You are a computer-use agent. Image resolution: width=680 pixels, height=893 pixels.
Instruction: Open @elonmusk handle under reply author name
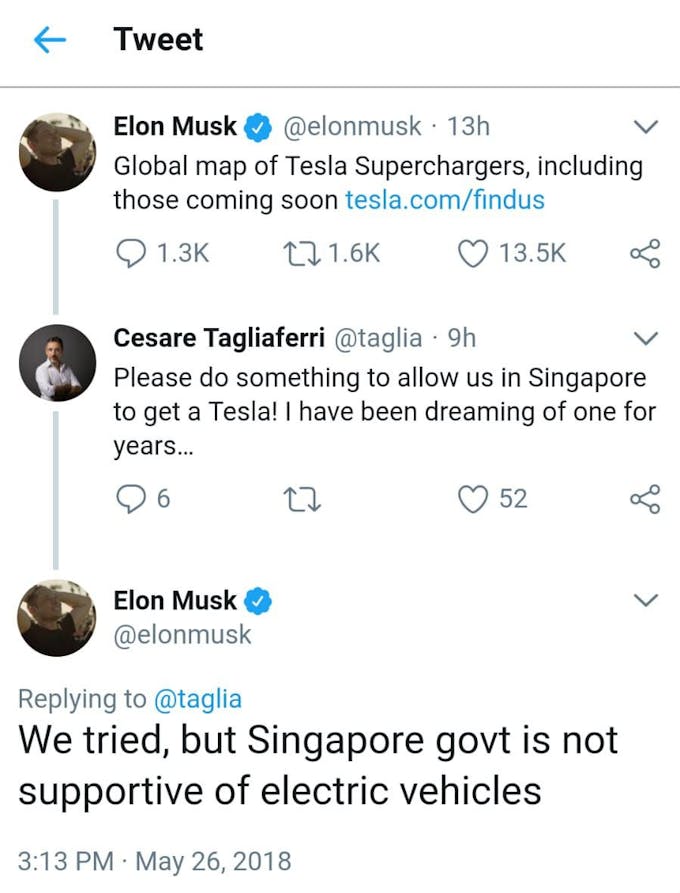click(x=182, y=635)
